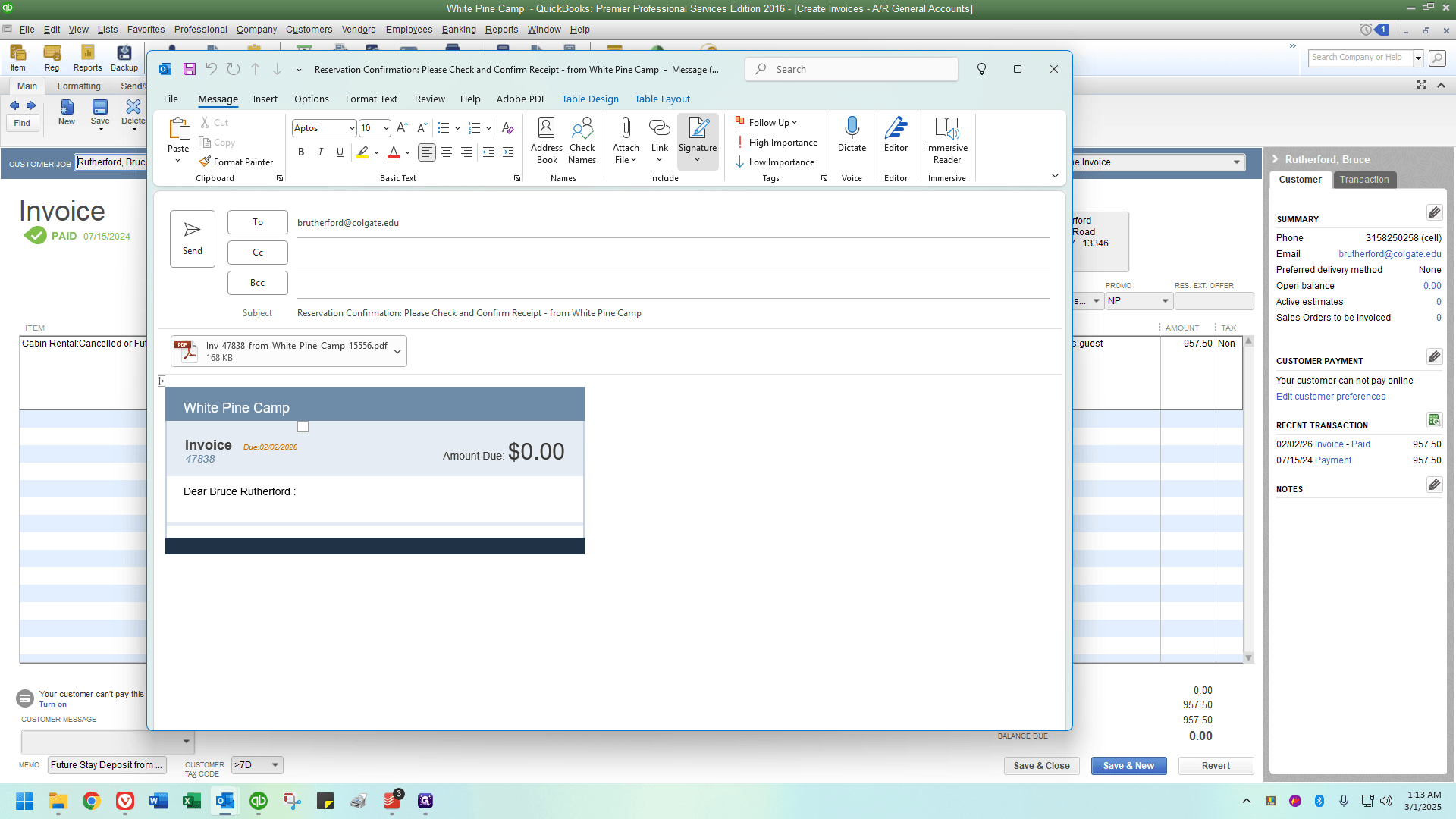Open the PROMO NP dropdown
This screenshot has height=819, width=1456.
(1166, 301)
